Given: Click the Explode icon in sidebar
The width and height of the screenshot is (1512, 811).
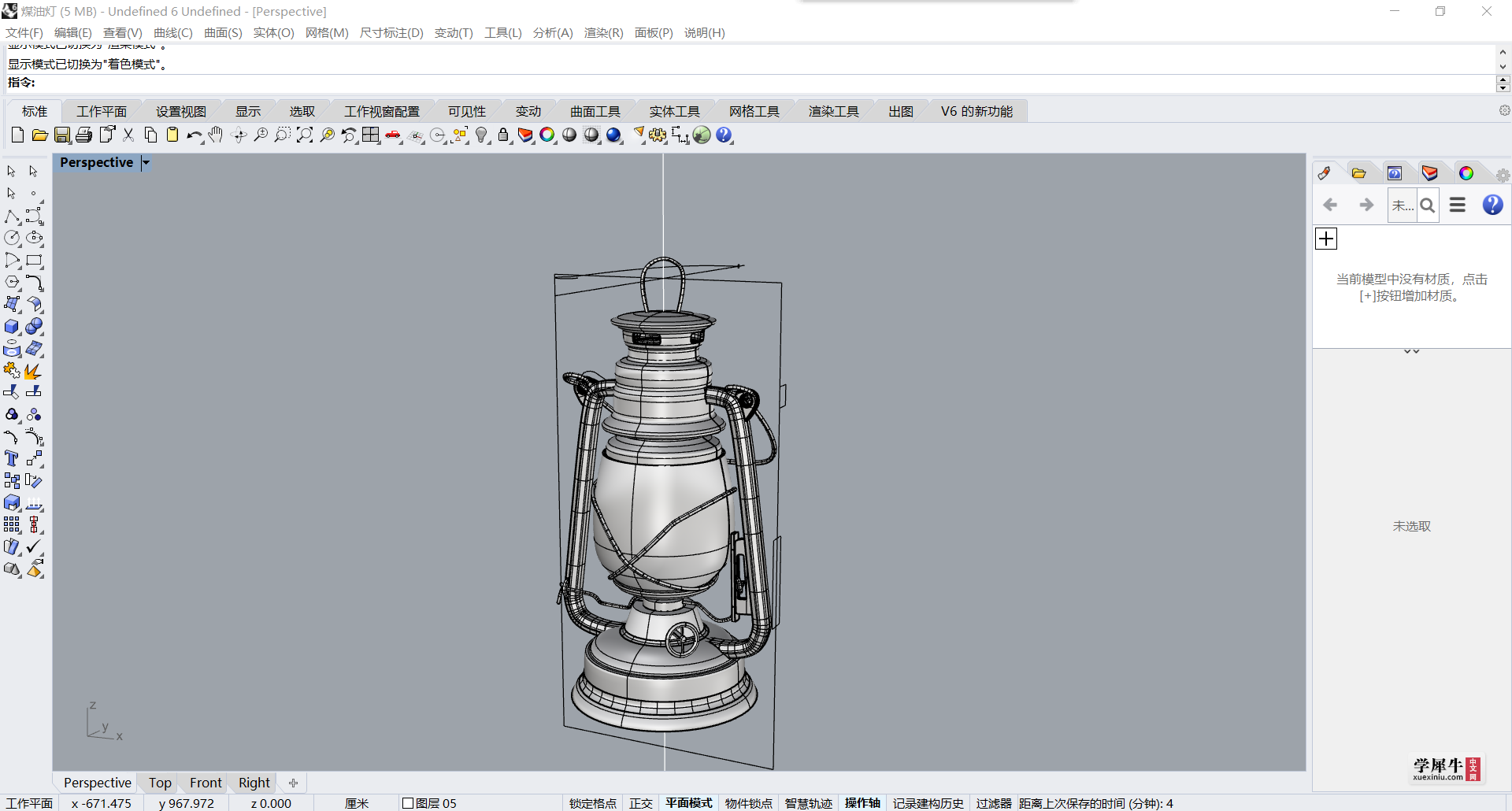Looking at the screenshot, I should click(34, 370).
